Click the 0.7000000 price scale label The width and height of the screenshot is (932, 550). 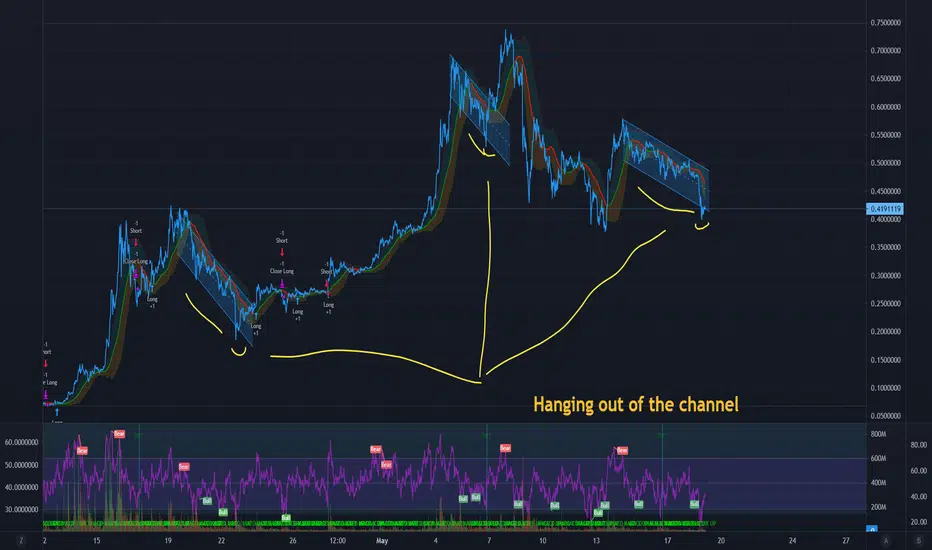pyautogui.click(x=885, y=51)
